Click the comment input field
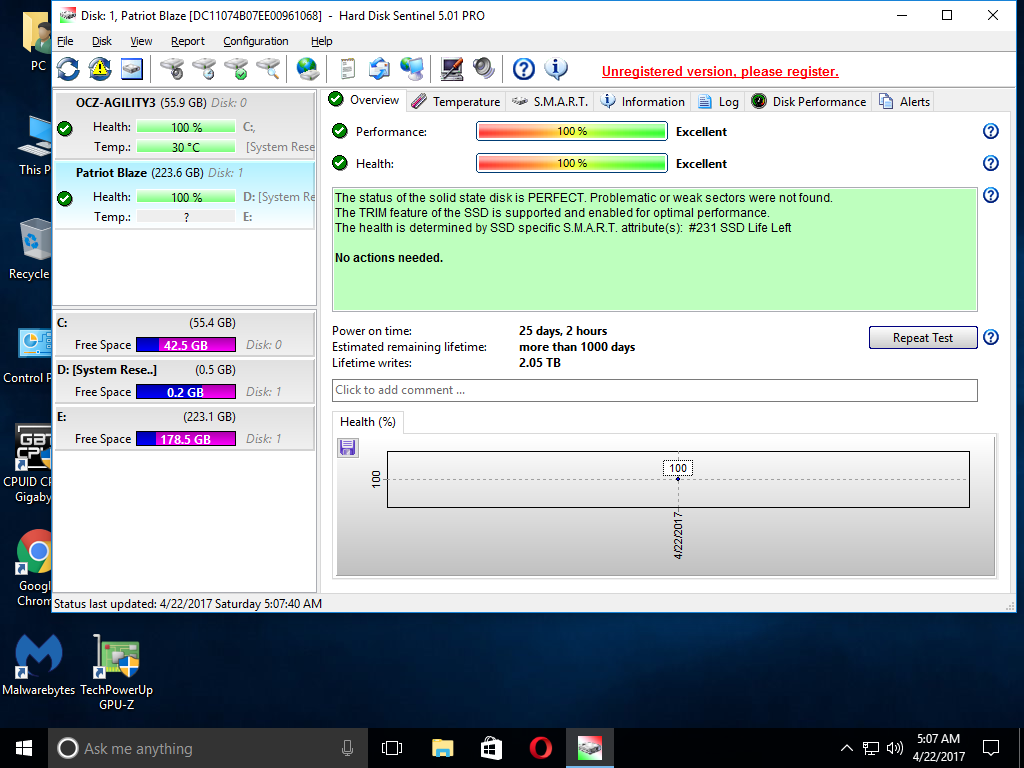Screen dimensions: 1024x768 click(x=654, y=390)
